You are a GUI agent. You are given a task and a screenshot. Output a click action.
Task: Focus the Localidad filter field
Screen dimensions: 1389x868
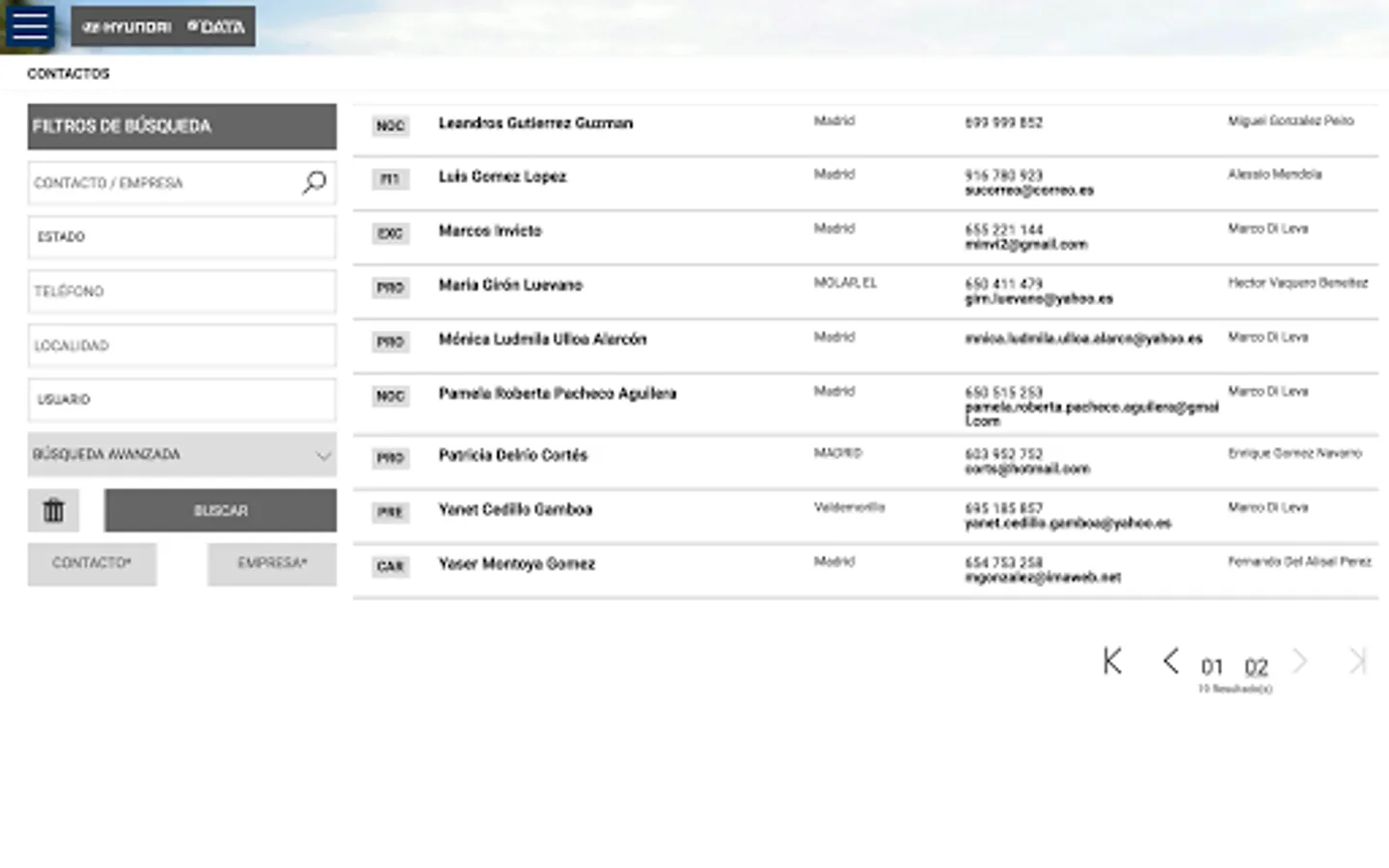click(182, 345)
